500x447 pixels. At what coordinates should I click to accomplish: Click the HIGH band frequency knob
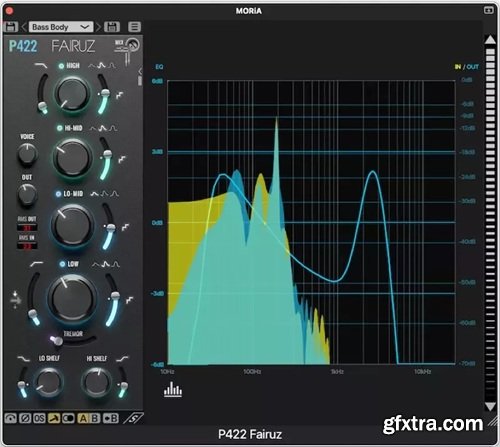(72, 94)
